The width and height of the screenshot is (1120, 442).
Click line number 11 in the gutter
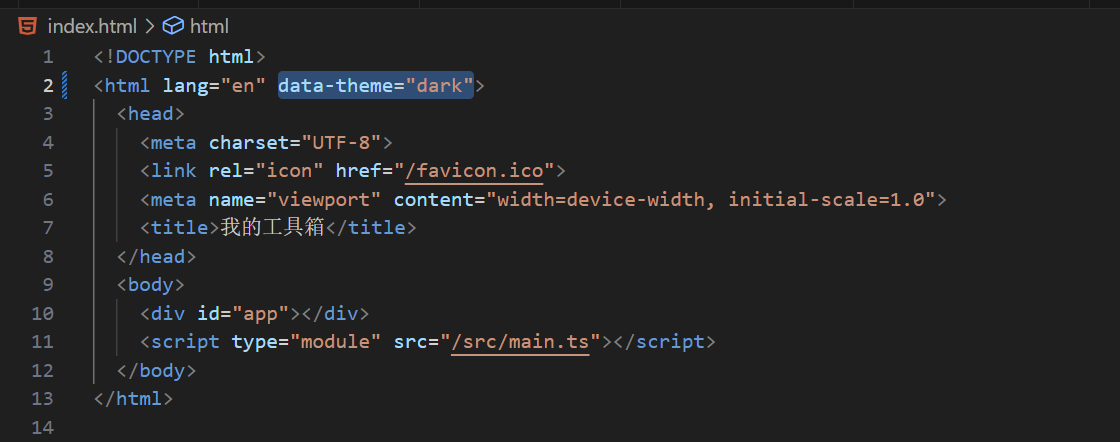[x=42, y=342]
